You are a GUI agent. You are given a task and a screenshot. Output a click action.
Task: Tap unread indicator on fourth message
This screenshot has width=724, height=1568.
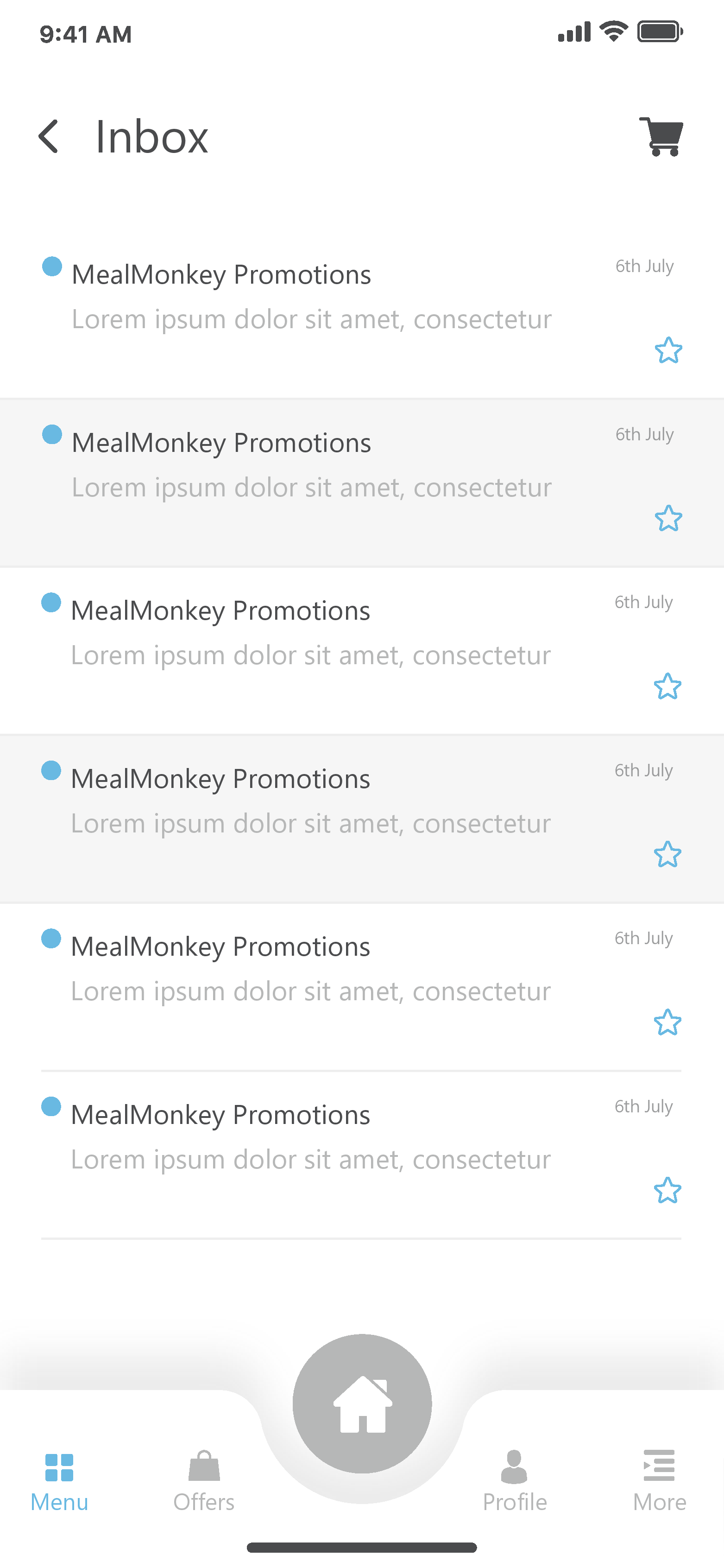[51, 771]
